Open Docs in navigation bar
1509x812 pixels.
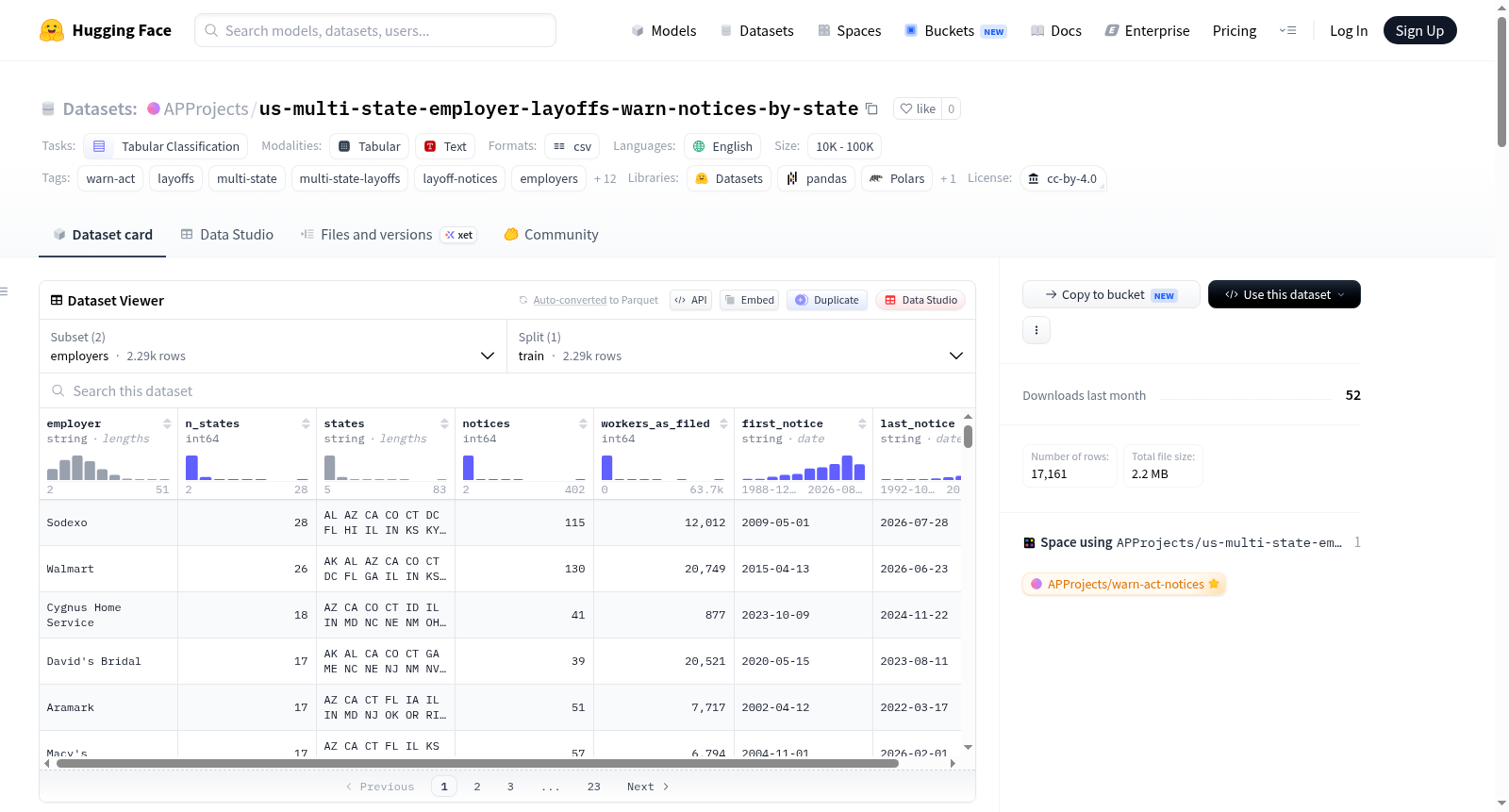pyautogui.click(x=1056, y=31)
